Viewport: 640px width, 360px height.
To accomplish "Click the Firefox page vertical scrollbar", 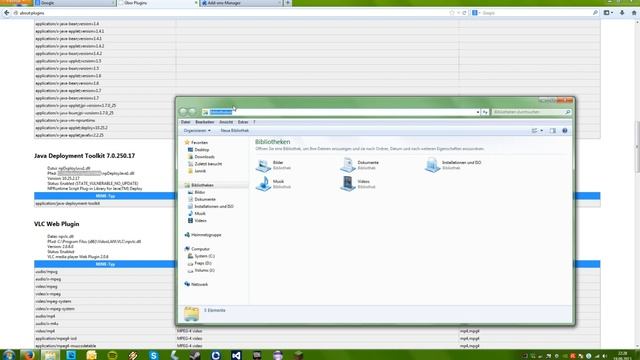I will [637, 147].
